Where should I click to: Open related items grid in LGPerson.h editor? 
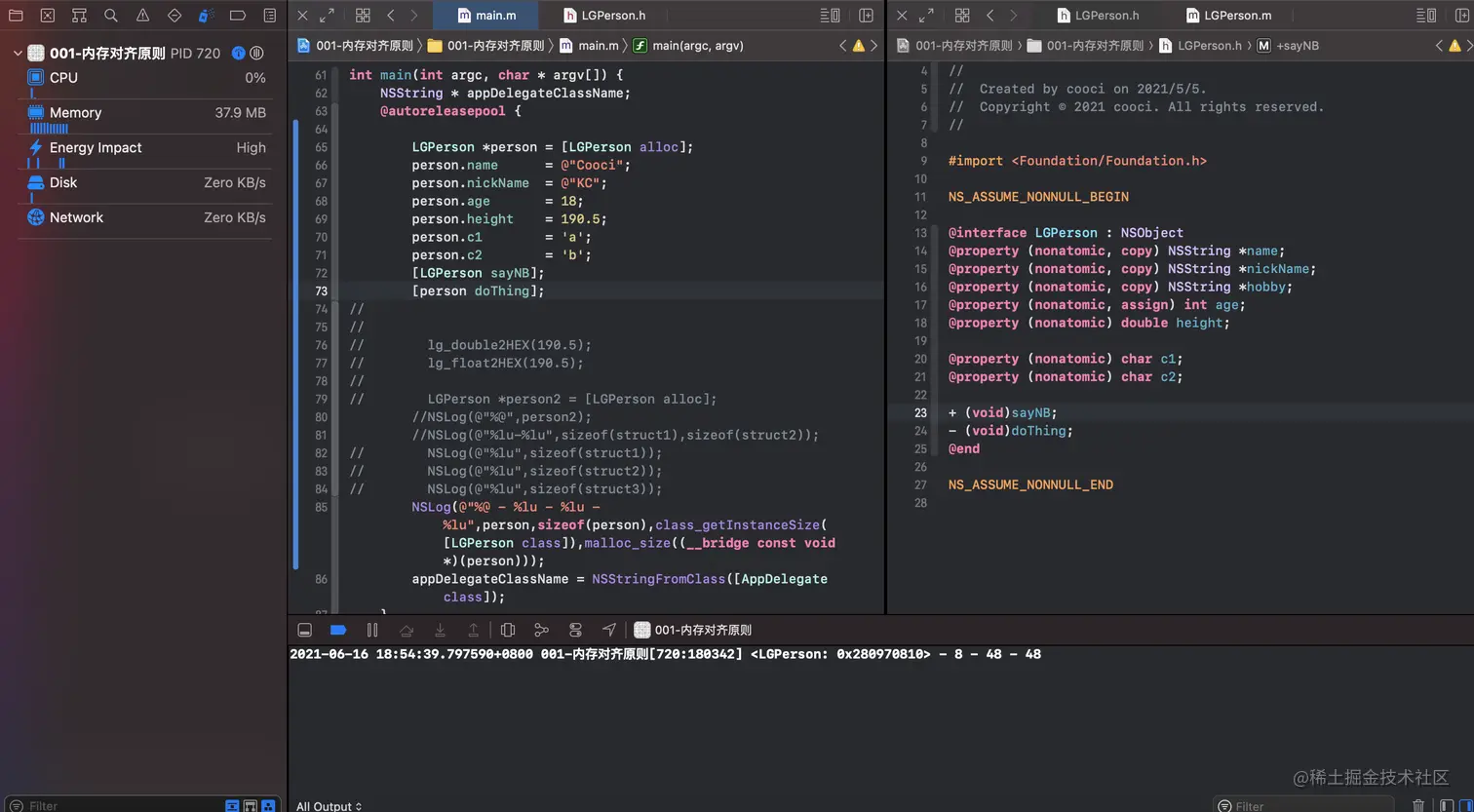point(962,16)
